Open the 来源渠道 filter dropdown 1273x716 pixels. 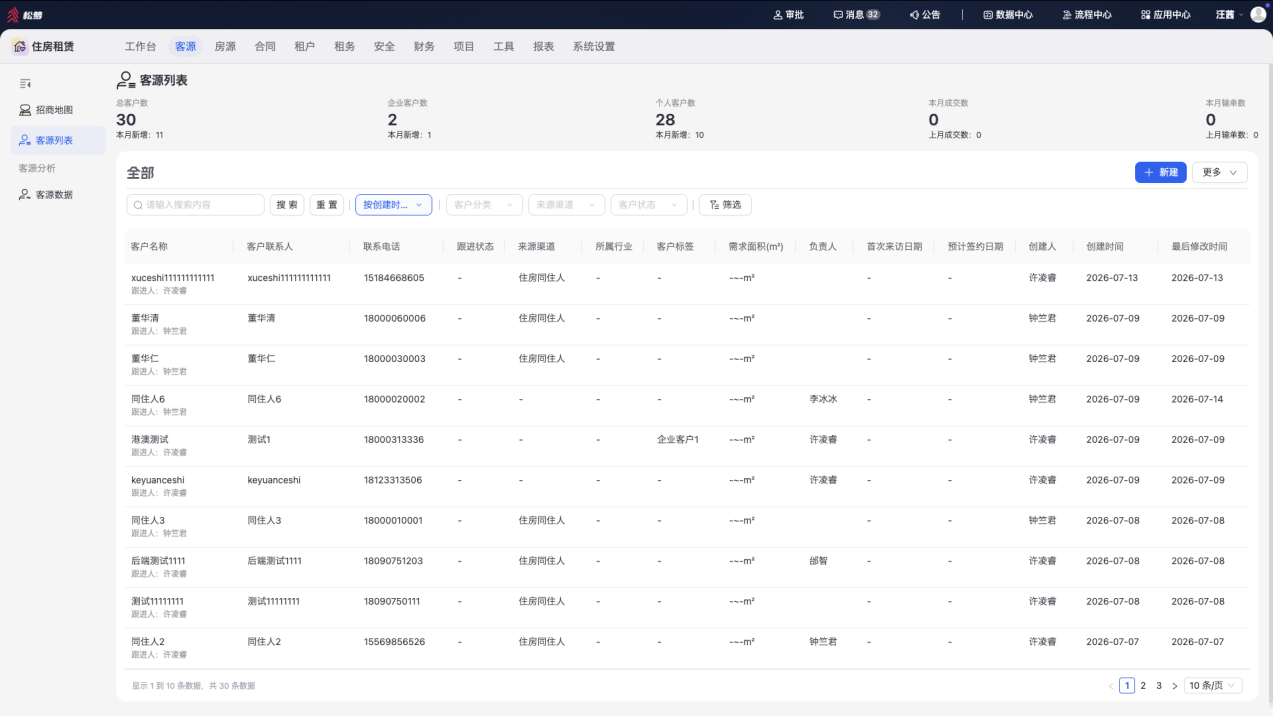point(566,205)
